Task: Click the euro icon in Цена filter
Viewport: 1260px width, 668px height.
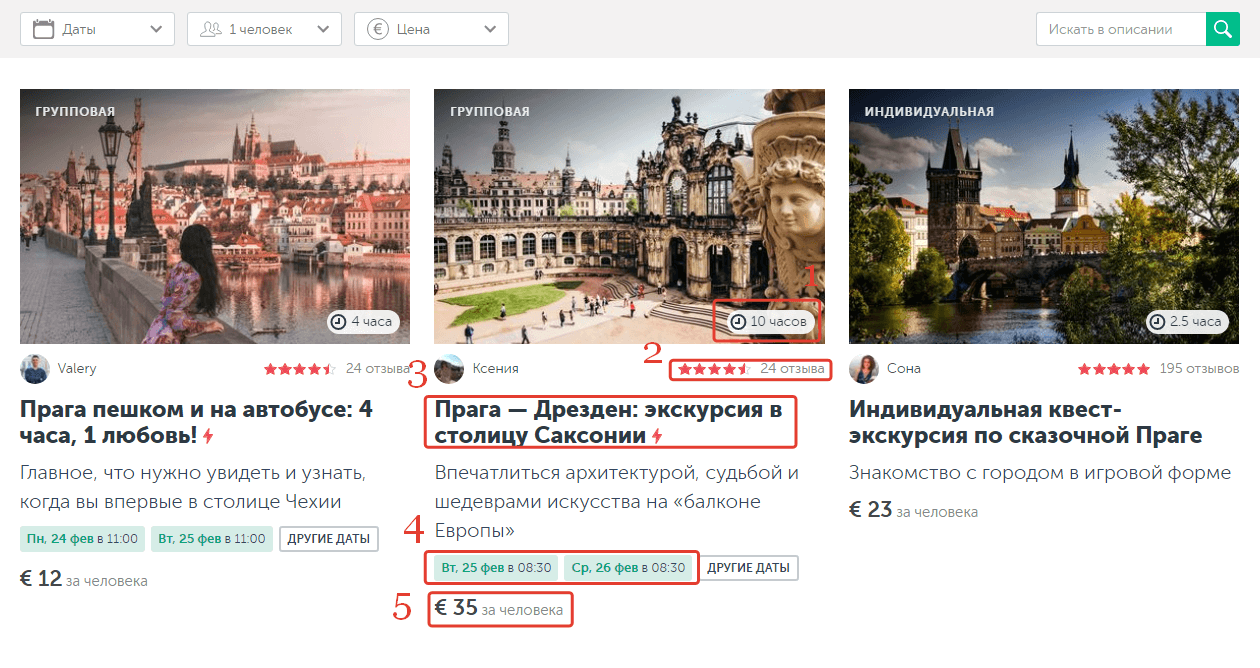Action: (x=377, y=29)
